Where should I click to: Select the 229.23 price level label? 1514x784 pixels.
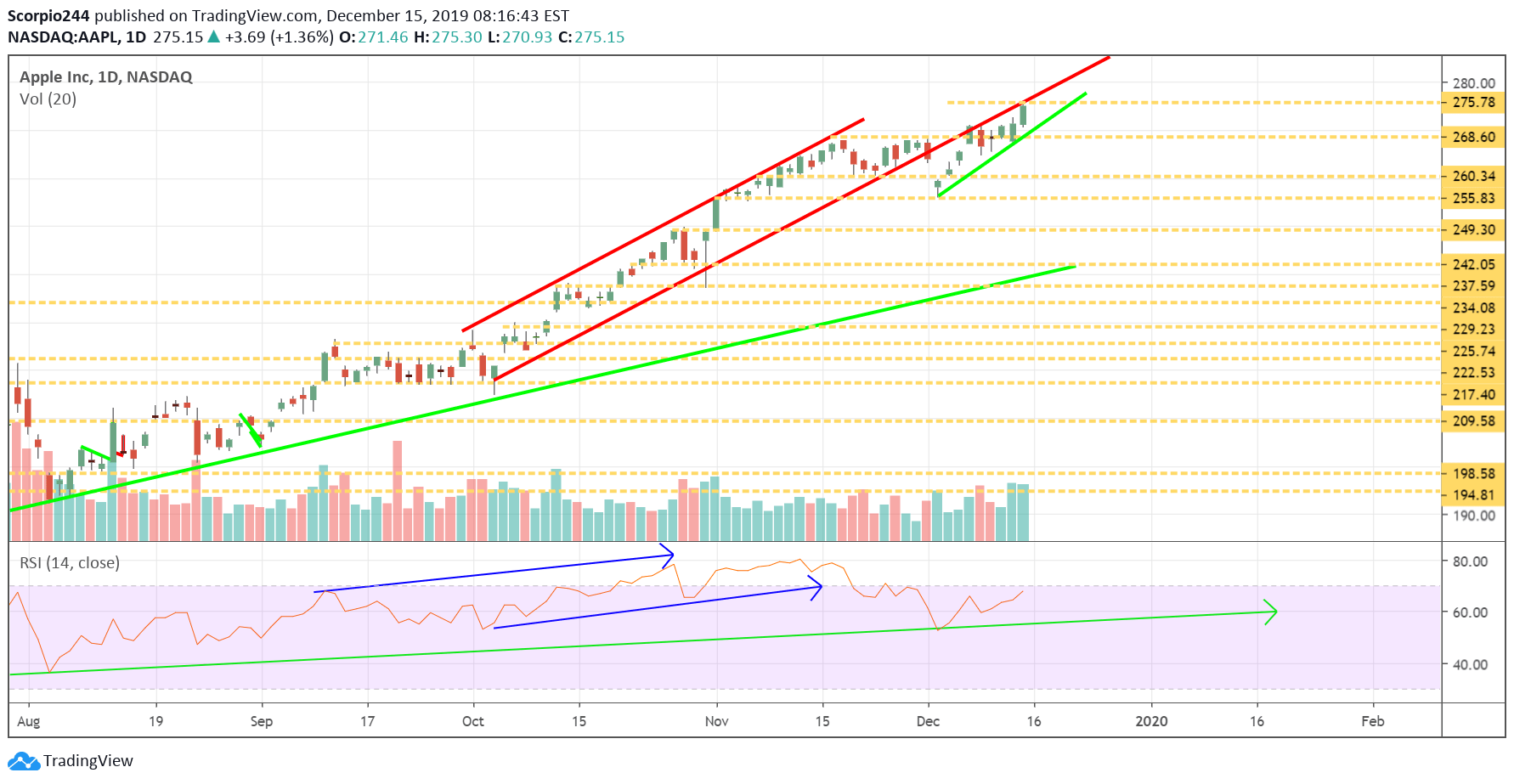[x=1473, y=330]
